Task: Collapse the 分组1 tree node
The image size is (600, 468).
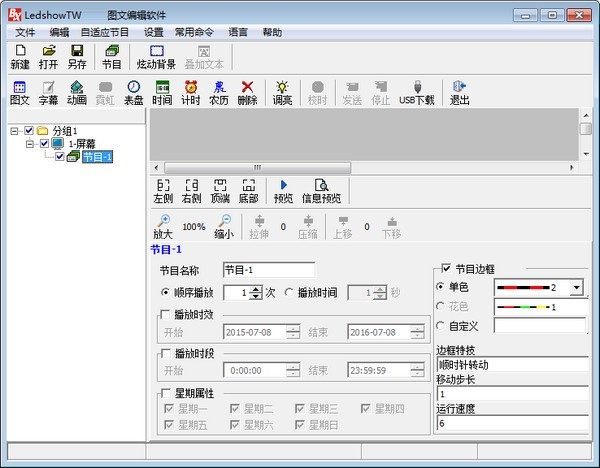Action: point(13,131)
